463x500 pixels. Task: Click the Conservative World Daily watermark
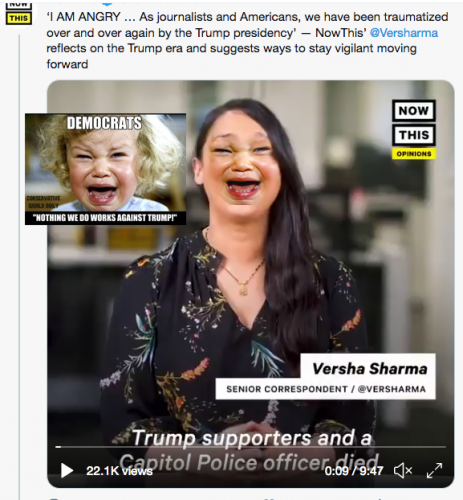(x=43, y=202)
